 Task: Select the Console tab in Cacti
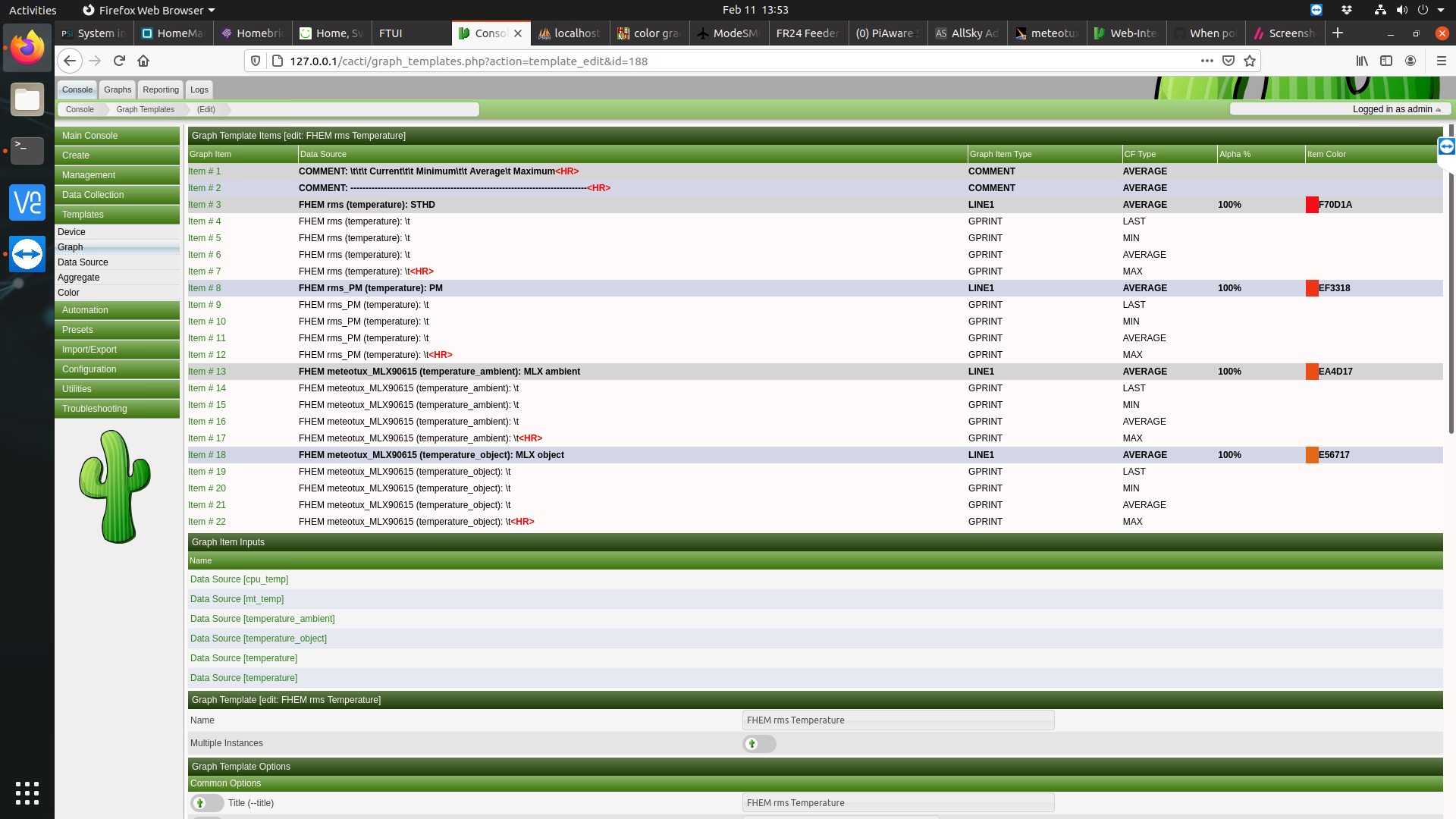pos(77,89)
